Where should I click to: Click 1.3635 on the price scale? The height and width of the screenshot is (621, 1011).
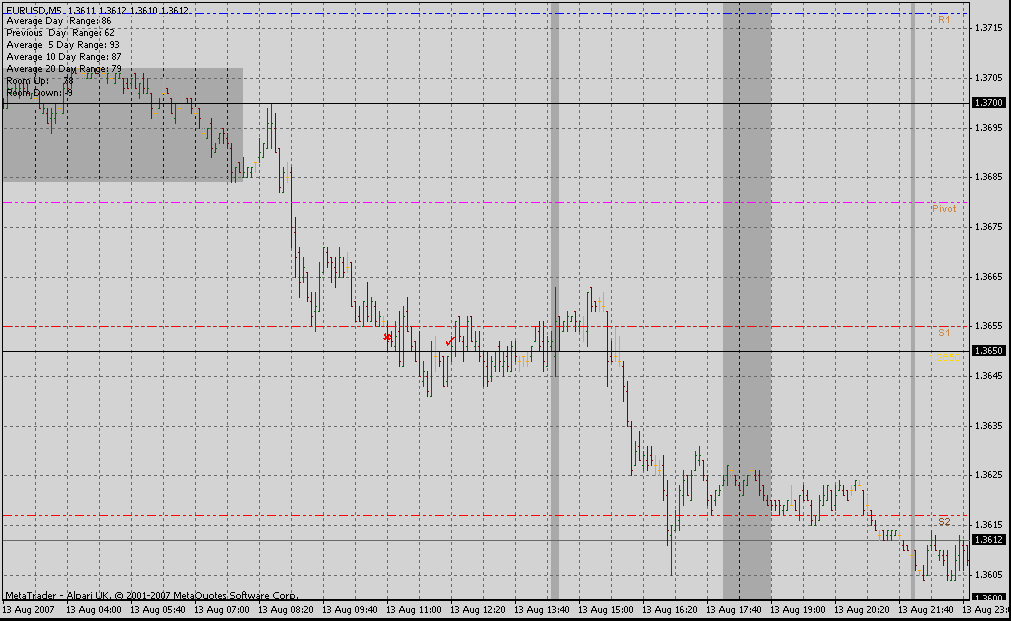(989, 426)
